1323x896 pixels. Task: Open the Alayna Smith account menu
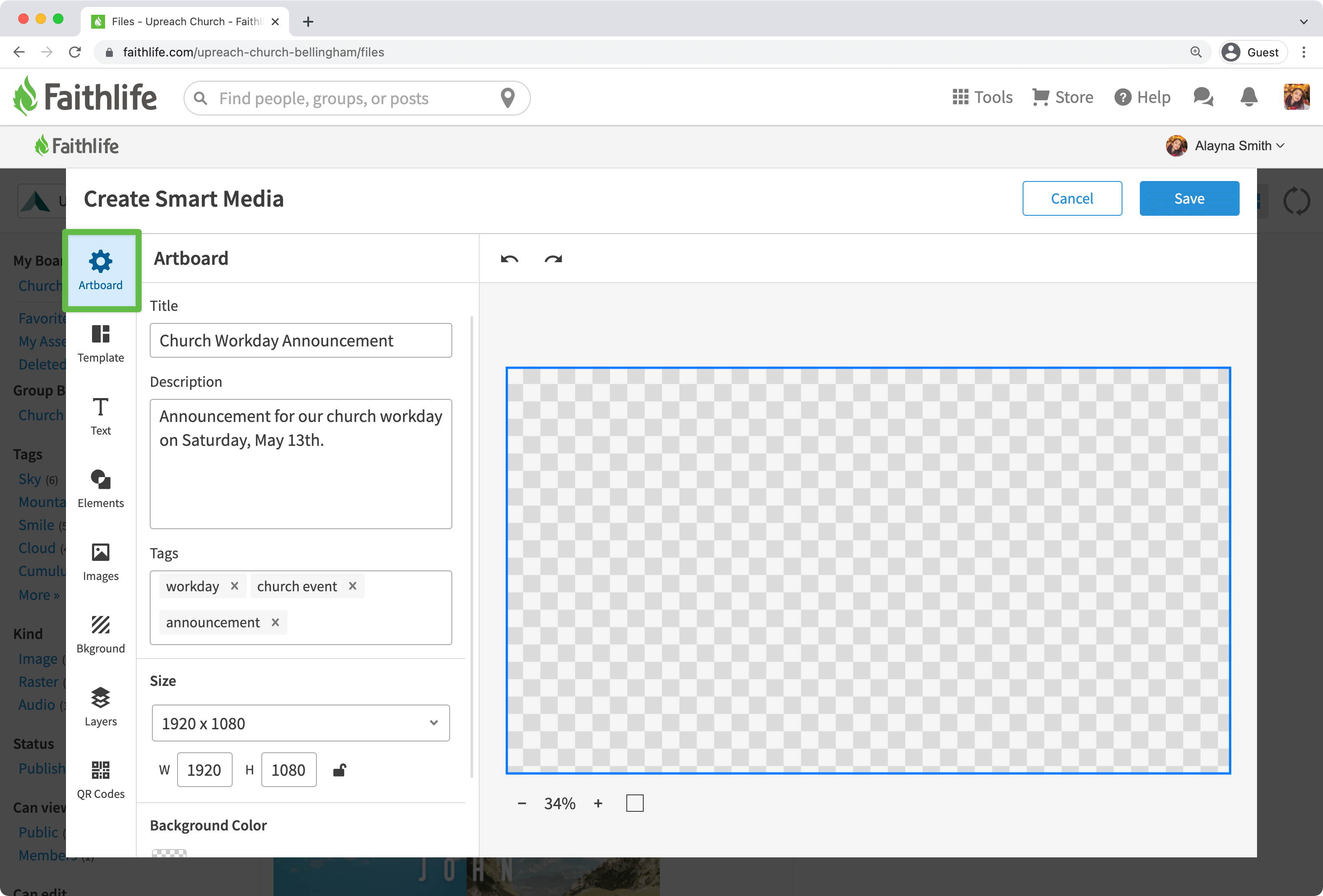point(1225,146)
